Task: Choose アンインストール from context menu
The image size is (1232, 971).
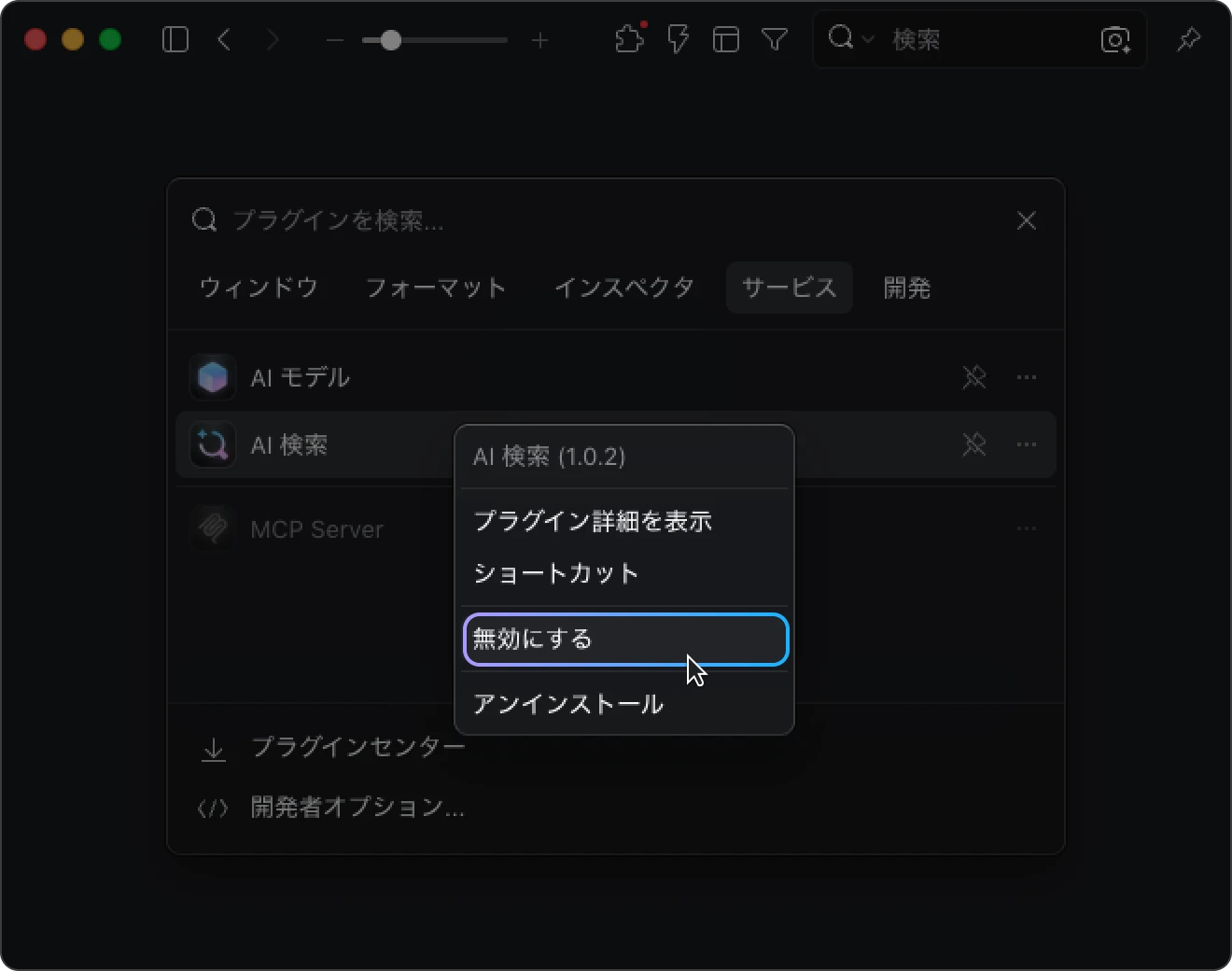Action: coord(568,704)
